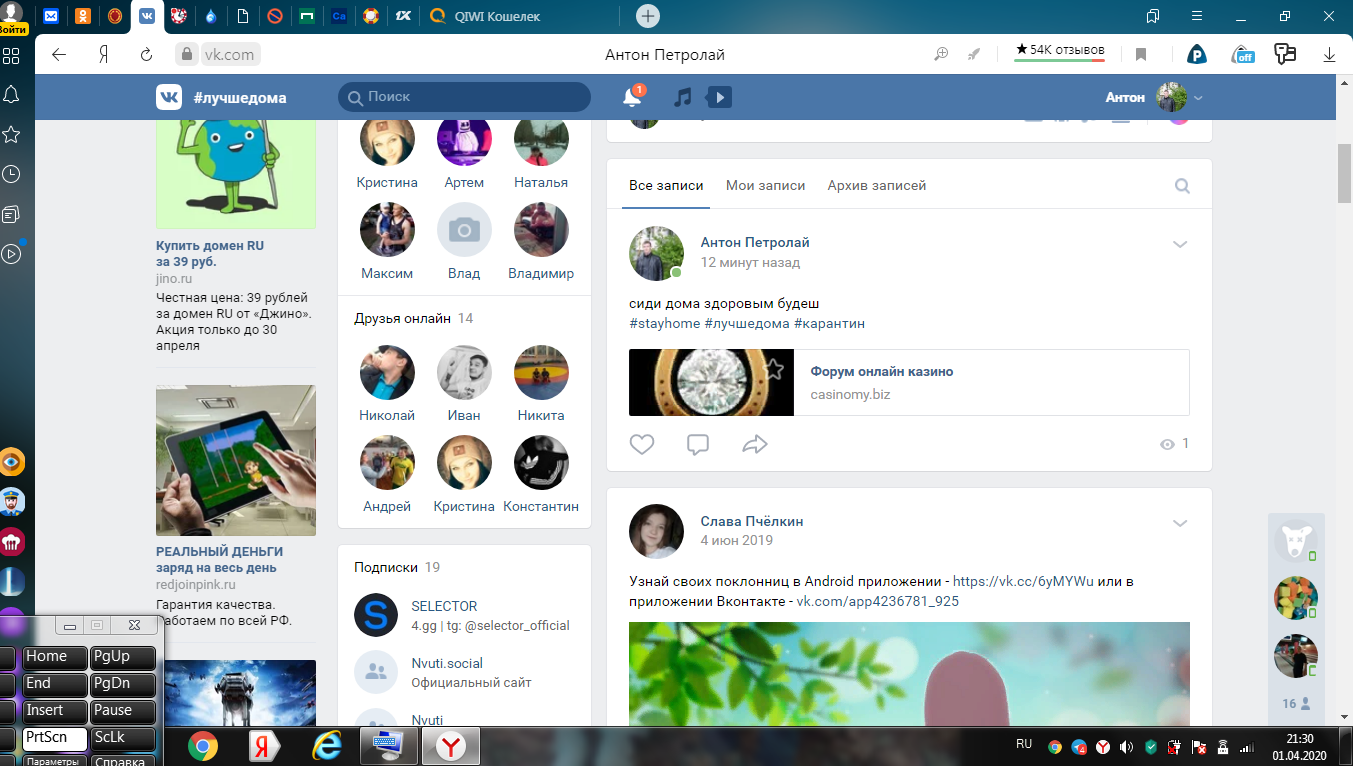This screenshot has width=1366, height=768.
Task: Open Nvuti.social subscription page
Action: (447, 663)
